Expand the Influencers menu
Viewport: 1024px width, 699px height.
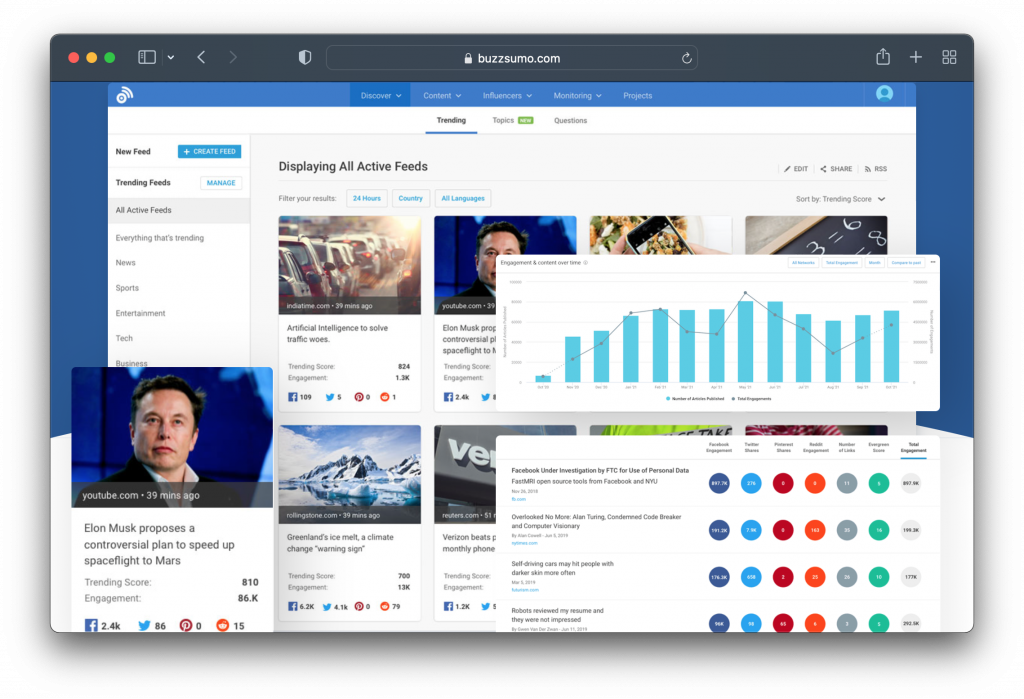point(507,95)
